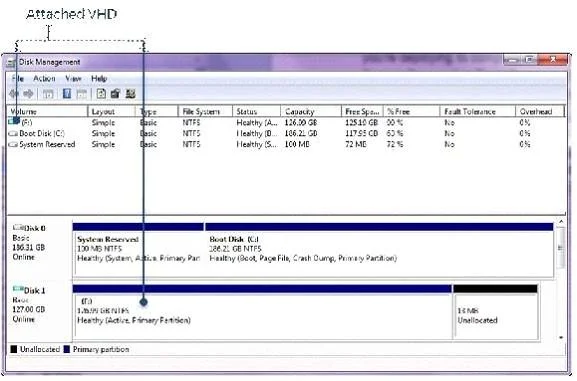Click the action pane toolbar icon beside Help

[x=82, y=94]
